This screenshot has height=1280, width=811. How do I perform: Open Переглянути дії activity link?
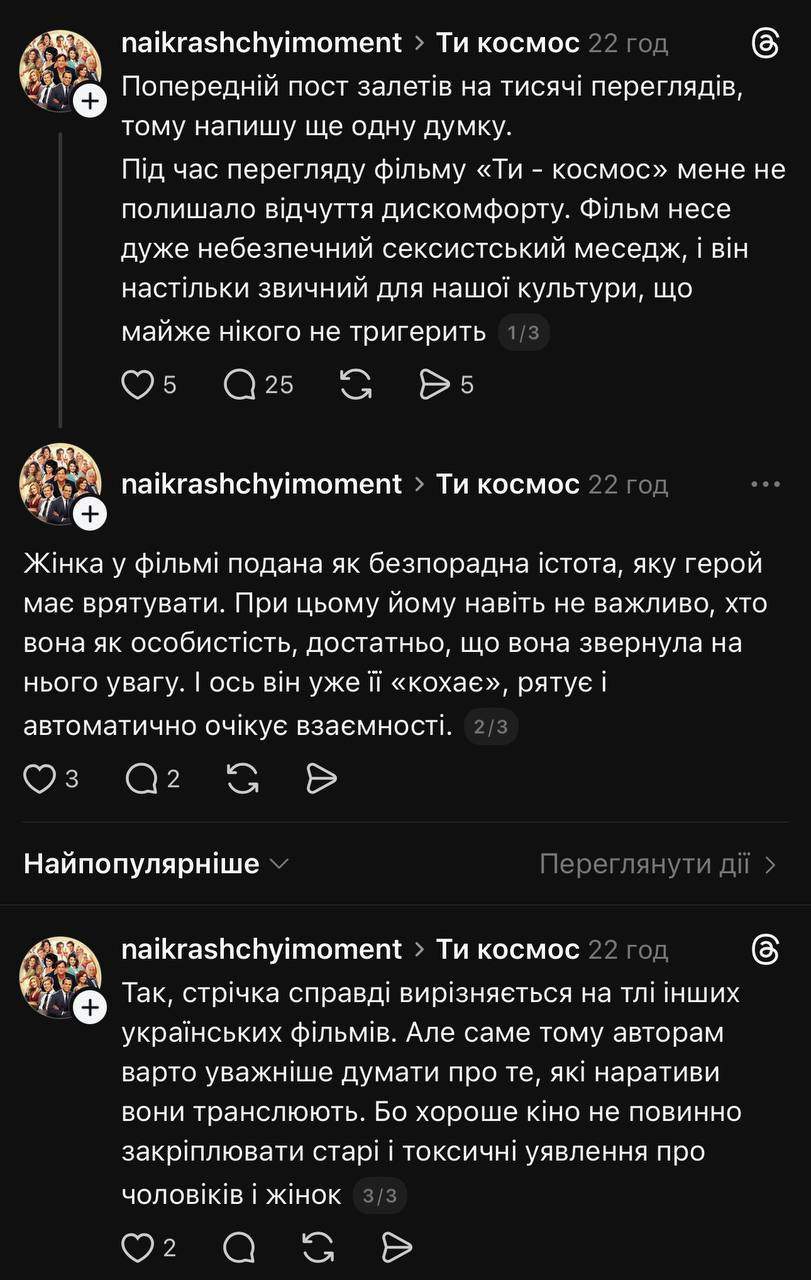657,864
